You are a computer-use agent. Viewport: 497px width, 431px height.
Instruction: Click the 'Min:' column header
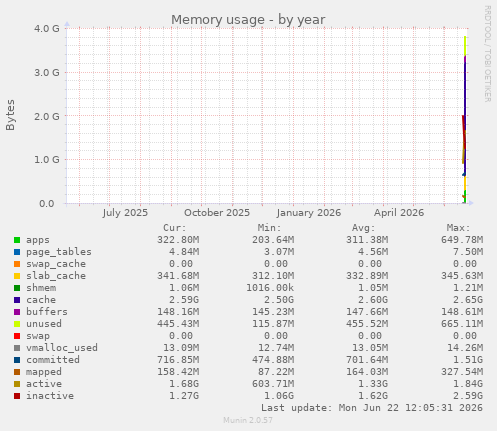tap(269, 228)
